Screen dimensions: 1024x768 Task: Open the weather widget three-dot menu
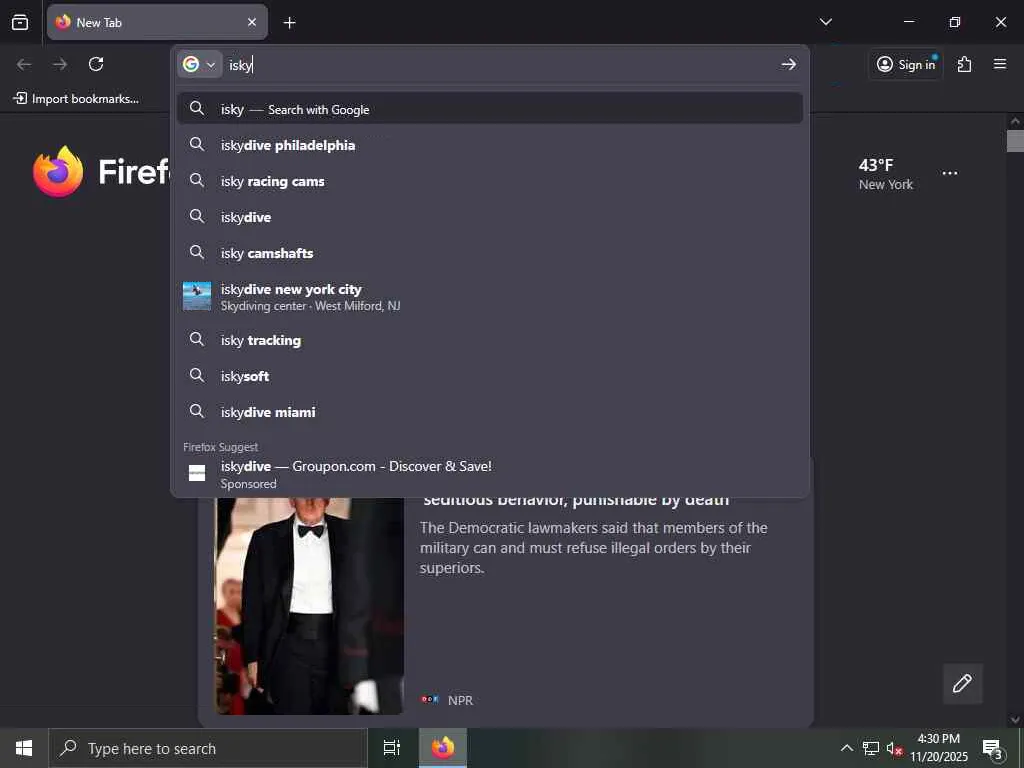coord(950,173)
